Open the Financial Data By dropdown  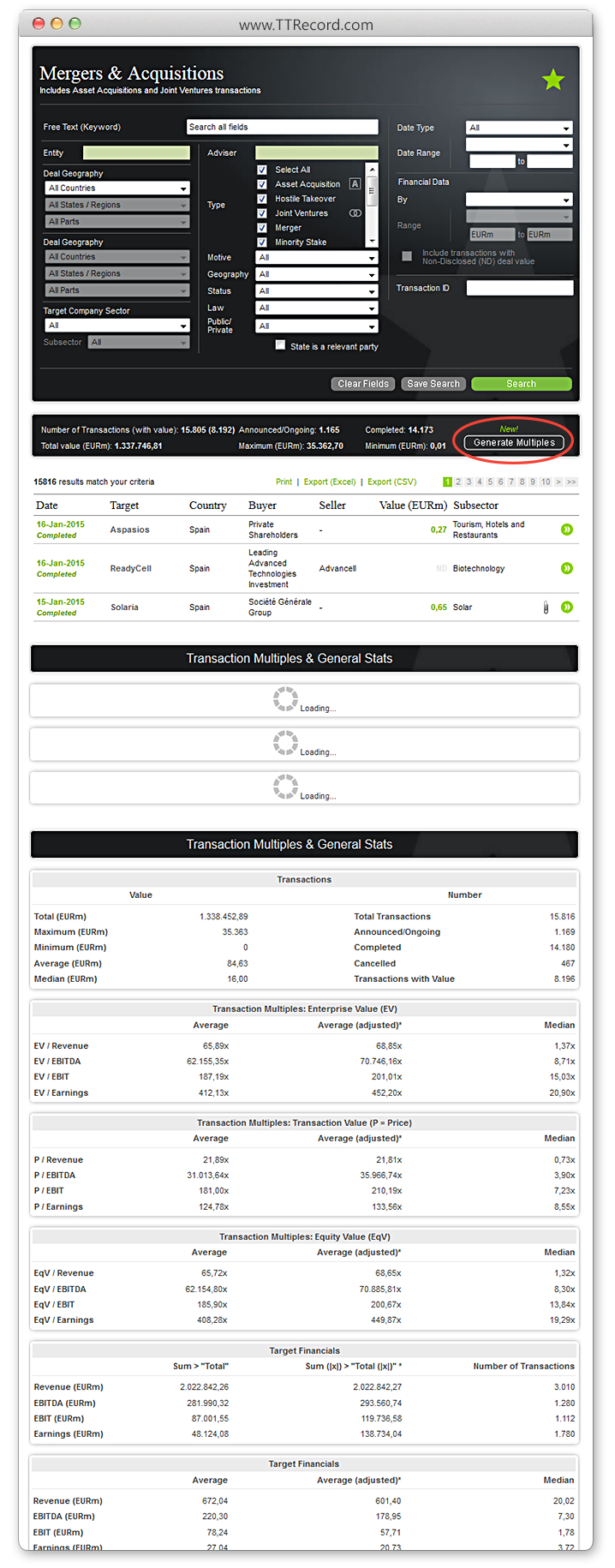519,200
